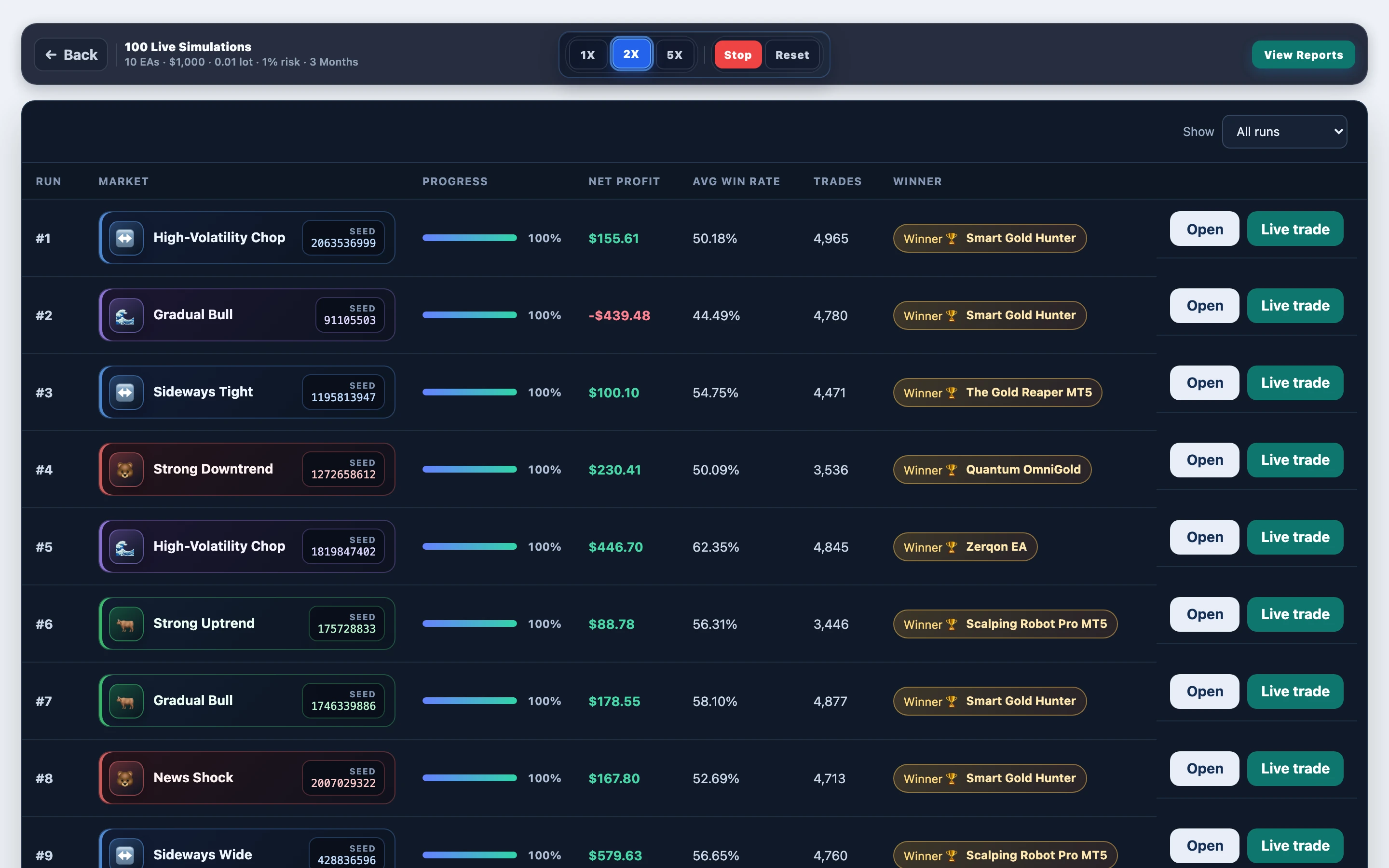This screenshot has width=1389, height=868.
Task: Click the wave icon in run #2 Gradual Bull
Action: [126, 315]
